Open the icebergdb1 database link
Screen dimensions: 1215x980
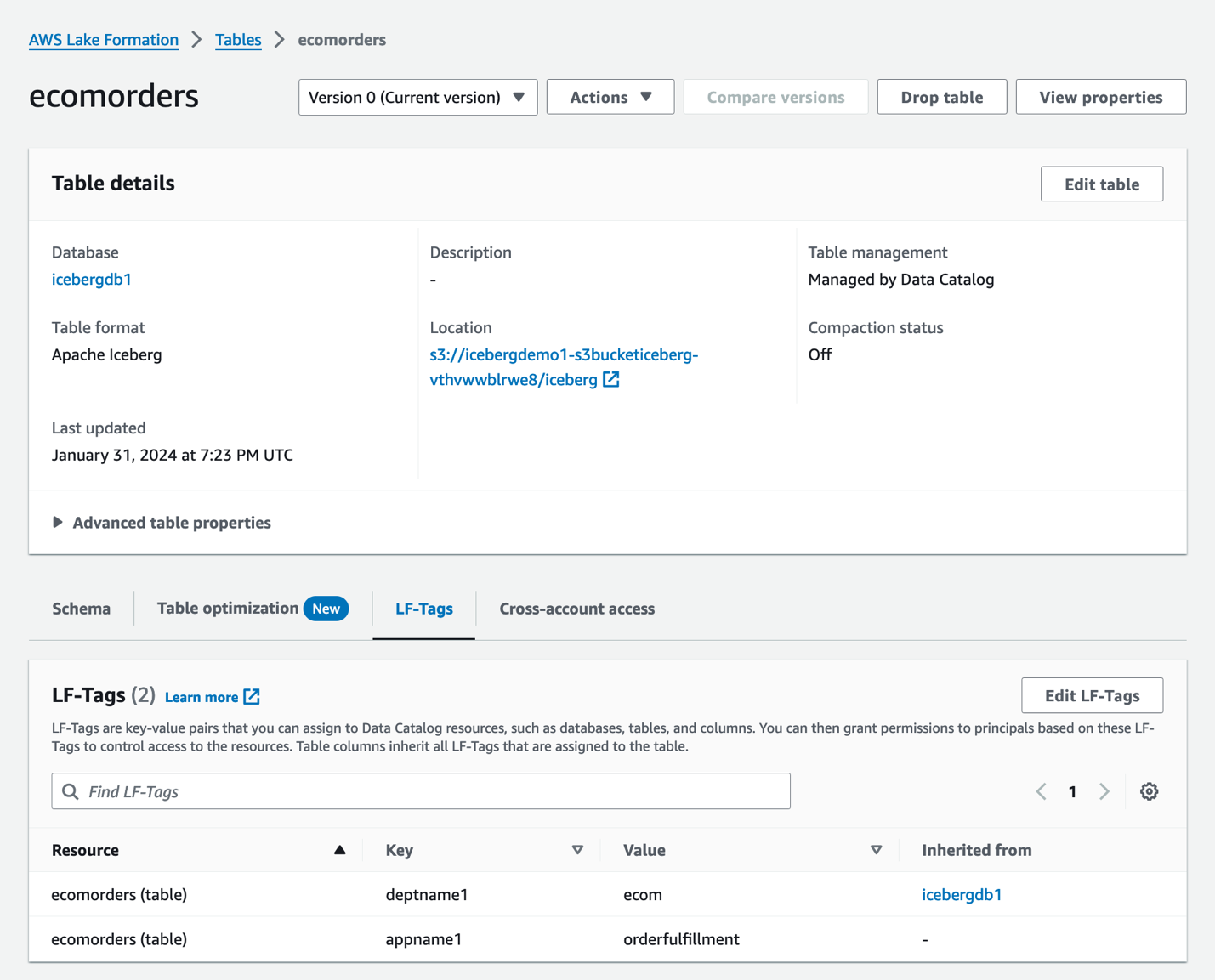[x=92, y=280]
